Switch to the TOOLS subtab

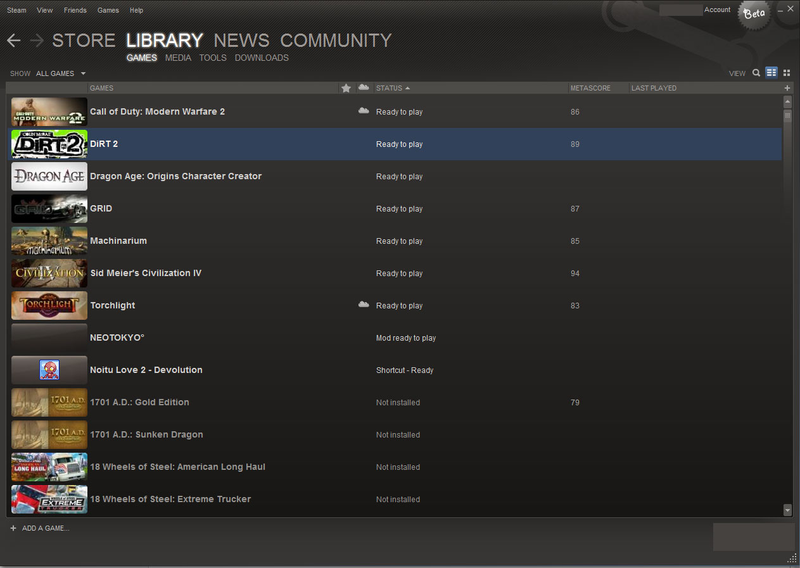click(x=213, y=58)
